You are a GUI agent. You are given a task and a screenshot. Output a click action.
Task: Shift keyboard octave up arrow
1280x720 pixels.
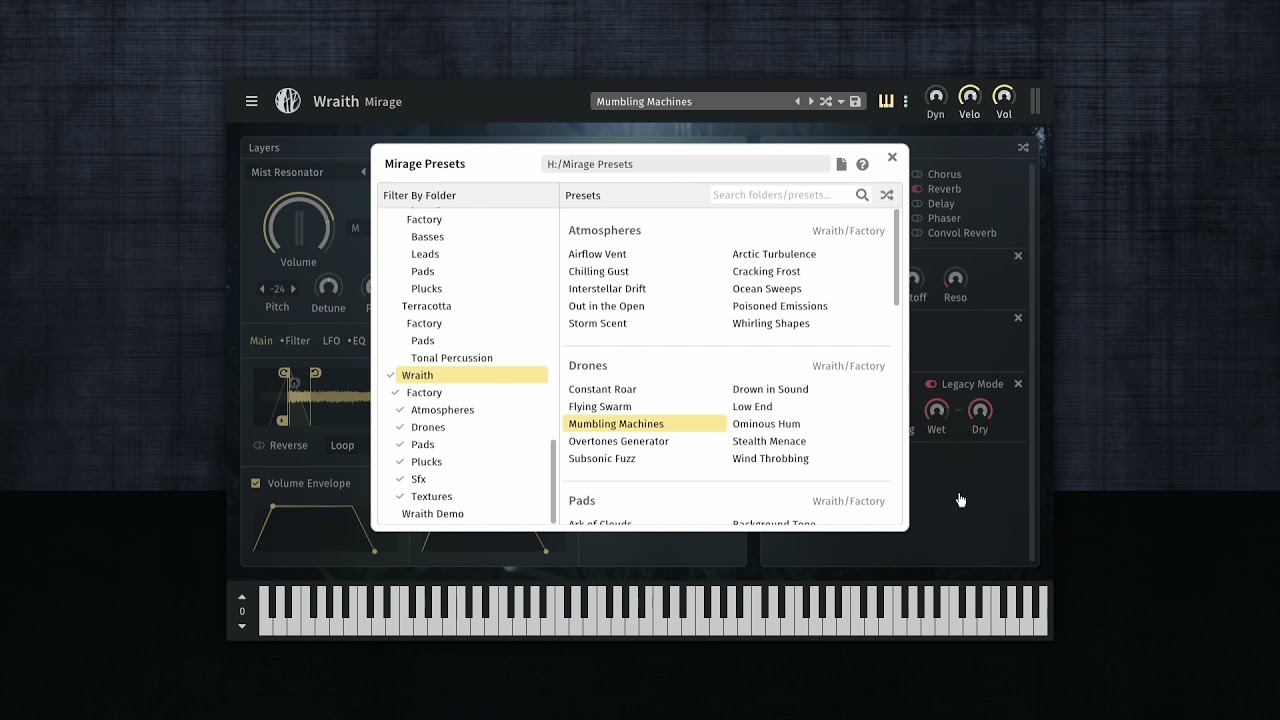[242, 597]
